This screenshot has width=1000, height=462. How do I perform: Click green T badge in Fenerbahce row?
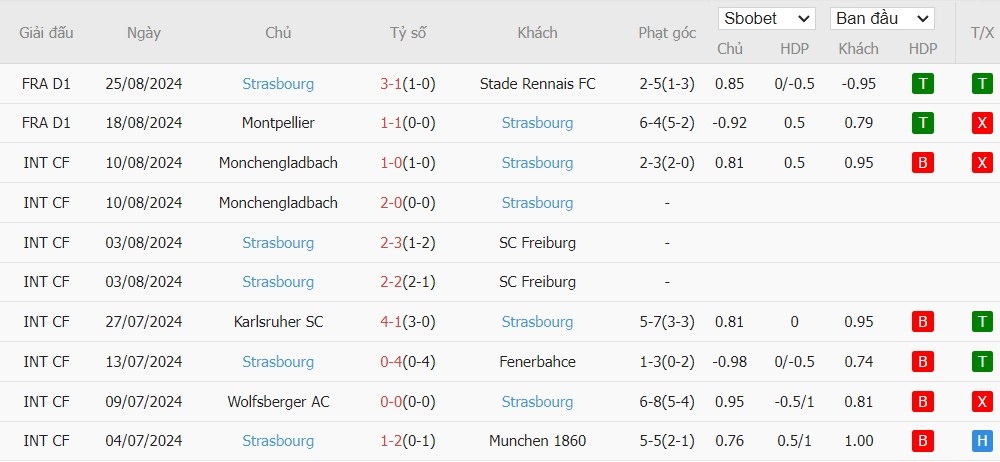pos(982,362)
